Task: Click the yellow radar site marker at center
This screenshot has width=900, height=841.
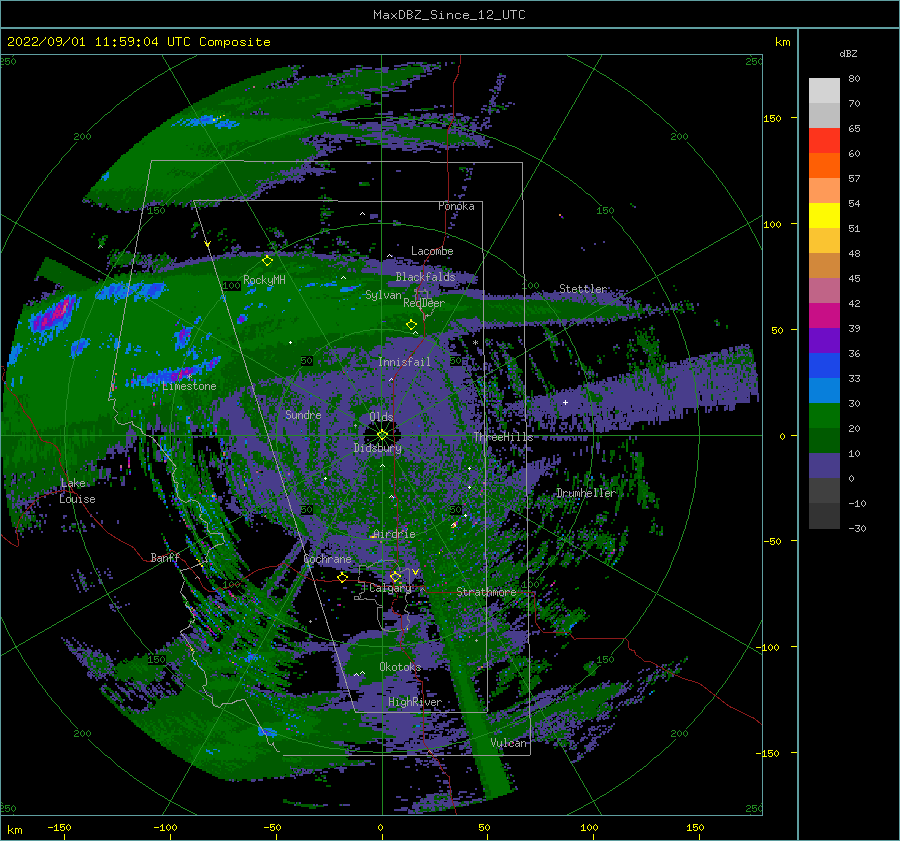Action: coord(382,435)
